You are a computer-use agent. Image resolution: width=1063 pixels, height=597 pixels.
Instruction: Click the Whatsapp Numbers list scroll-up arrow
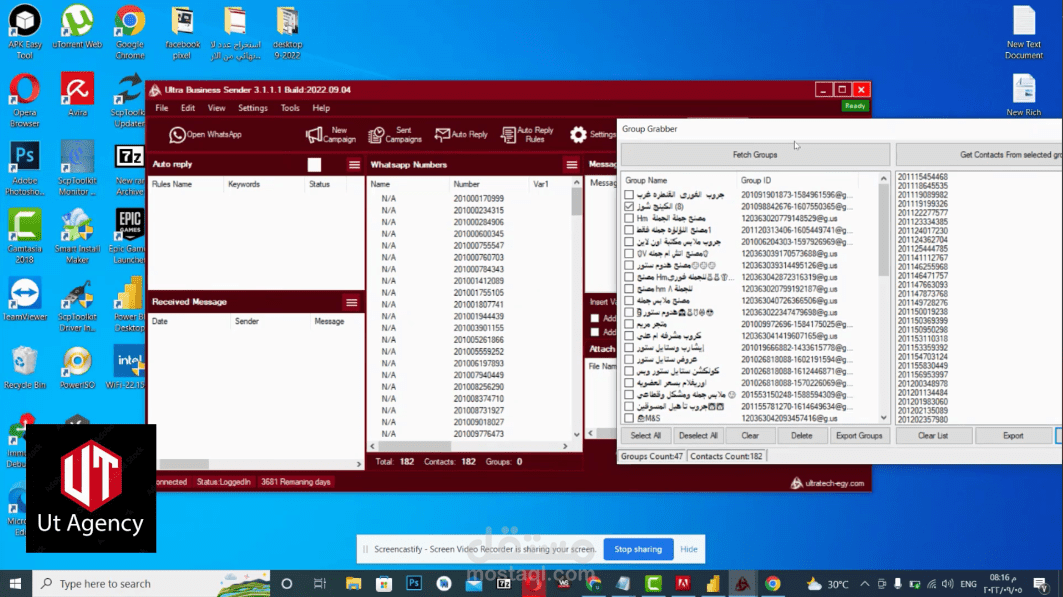pos(576,182)
